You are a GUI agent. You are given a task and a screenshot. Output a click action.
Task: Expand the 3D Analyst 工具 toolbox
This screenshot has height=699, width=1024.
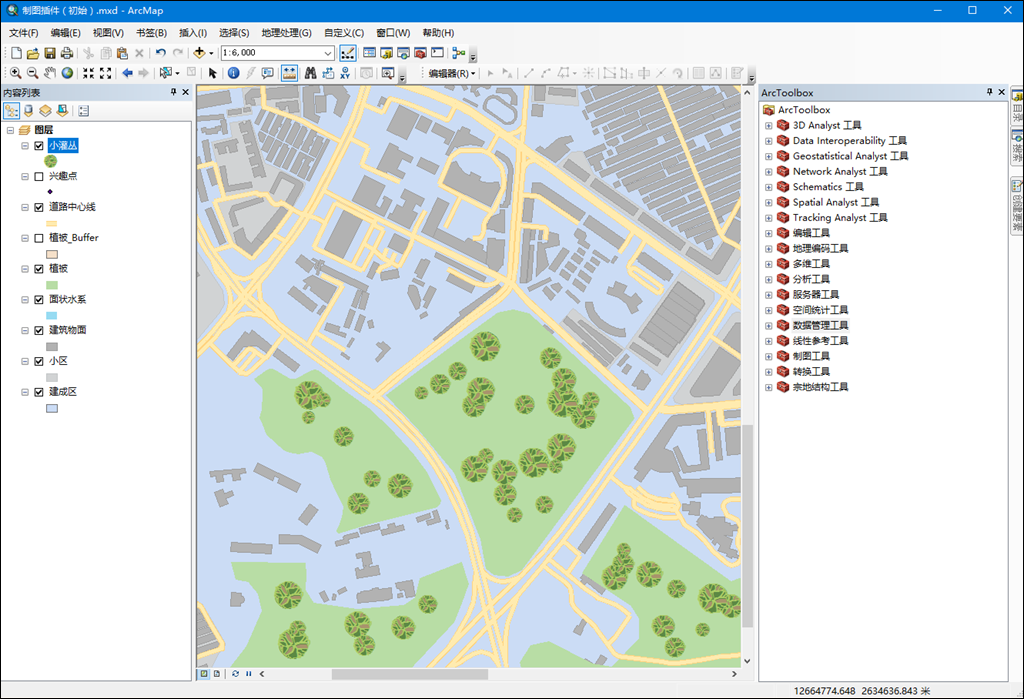(x=769, y=125)
